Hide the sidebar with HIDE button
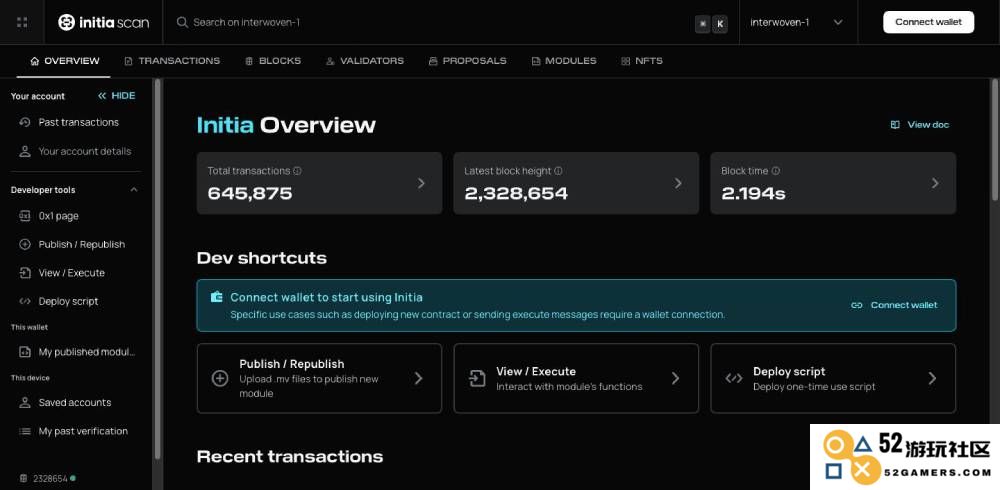Viewport: 1000px width, 490px height. pyautogui.click(x=117, y=96)
